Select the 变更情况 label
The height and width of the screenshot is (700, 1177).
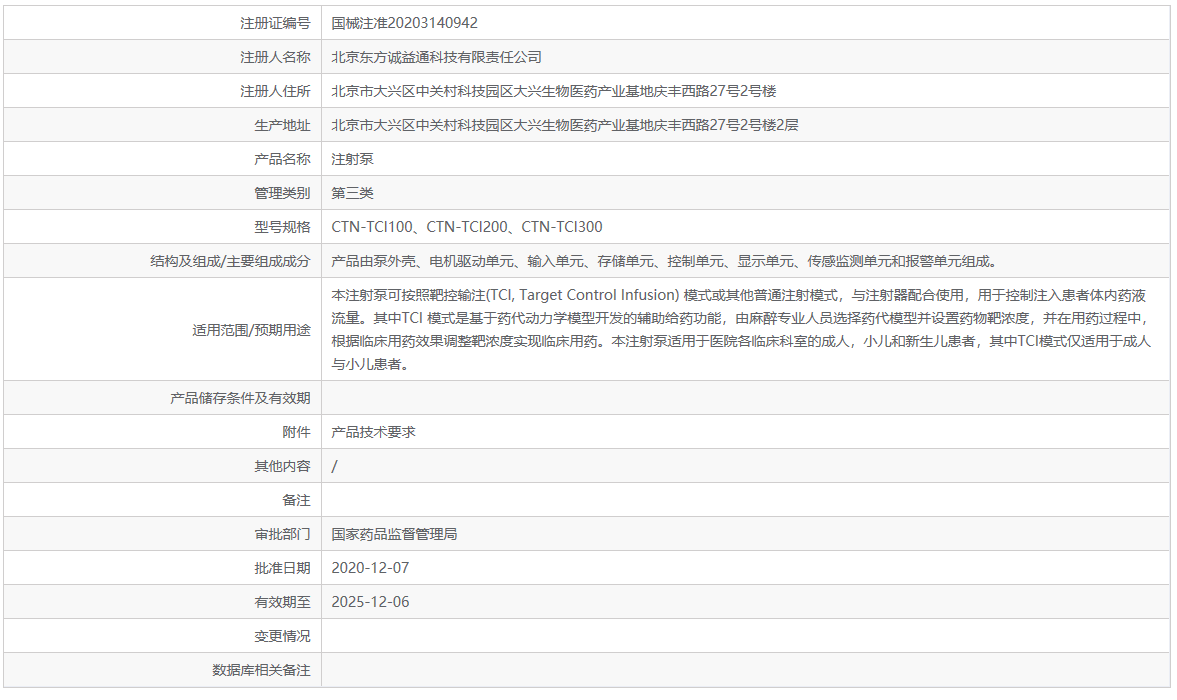point(281,636)
